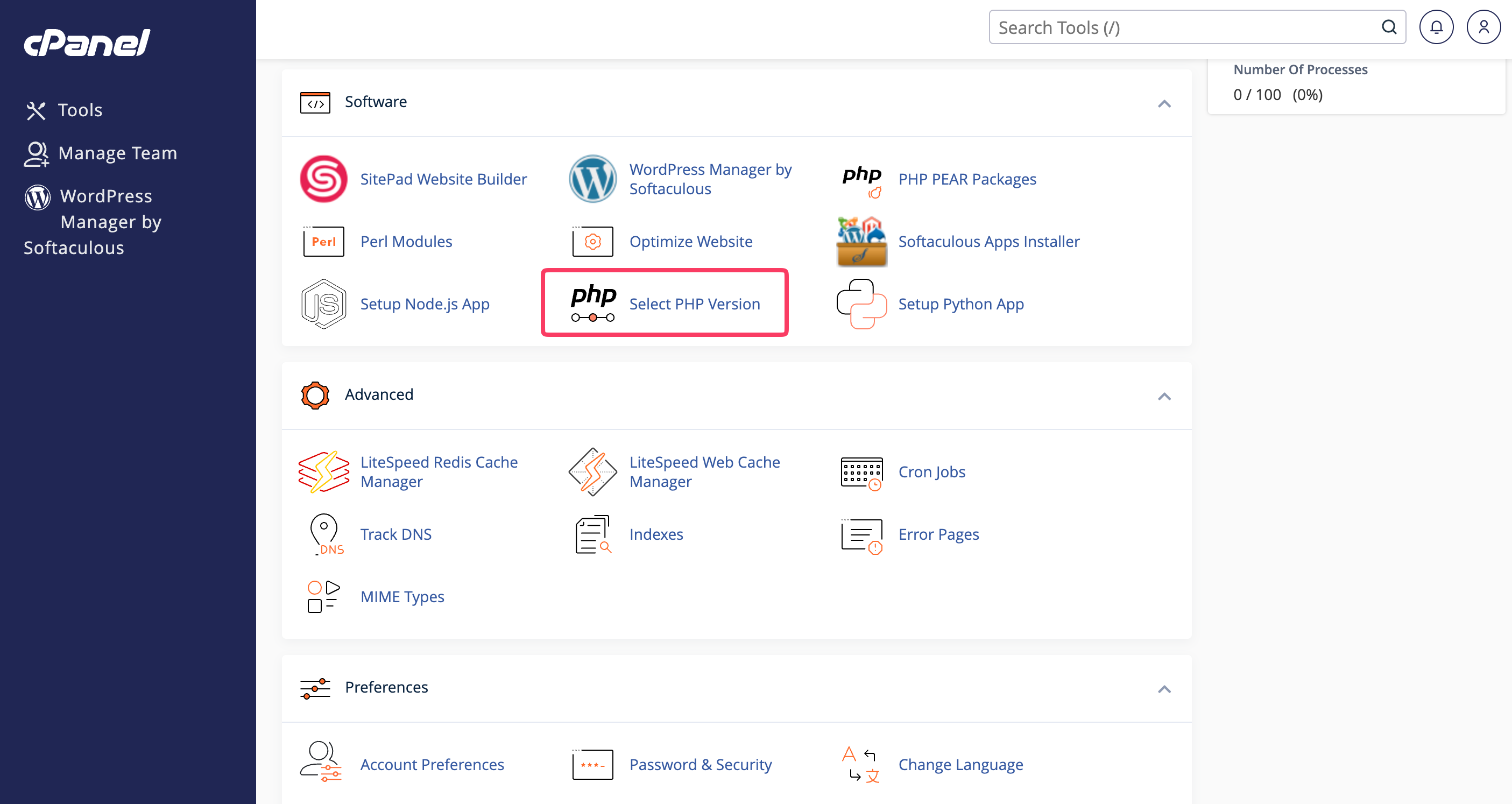1512x804 pixels.
Task: Open the Password & Security link
Action: point(701,764)
